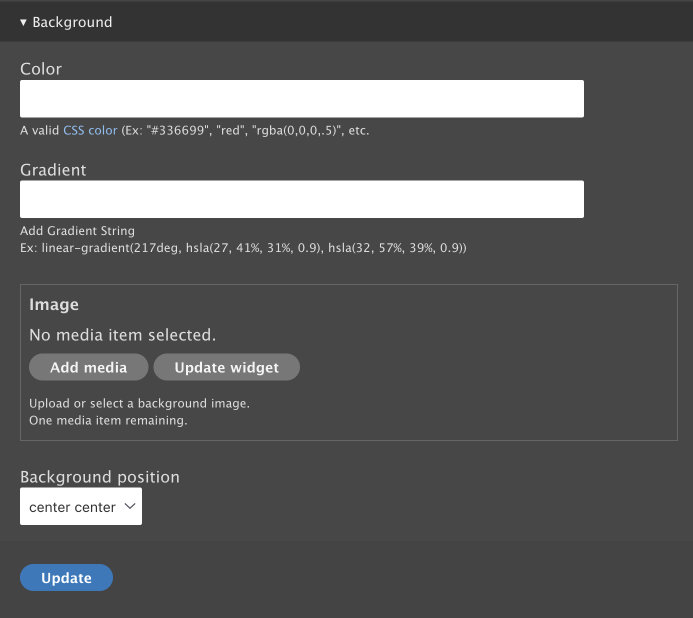Click the Background section header title
The image size is (693, 618).
point(72,22)
